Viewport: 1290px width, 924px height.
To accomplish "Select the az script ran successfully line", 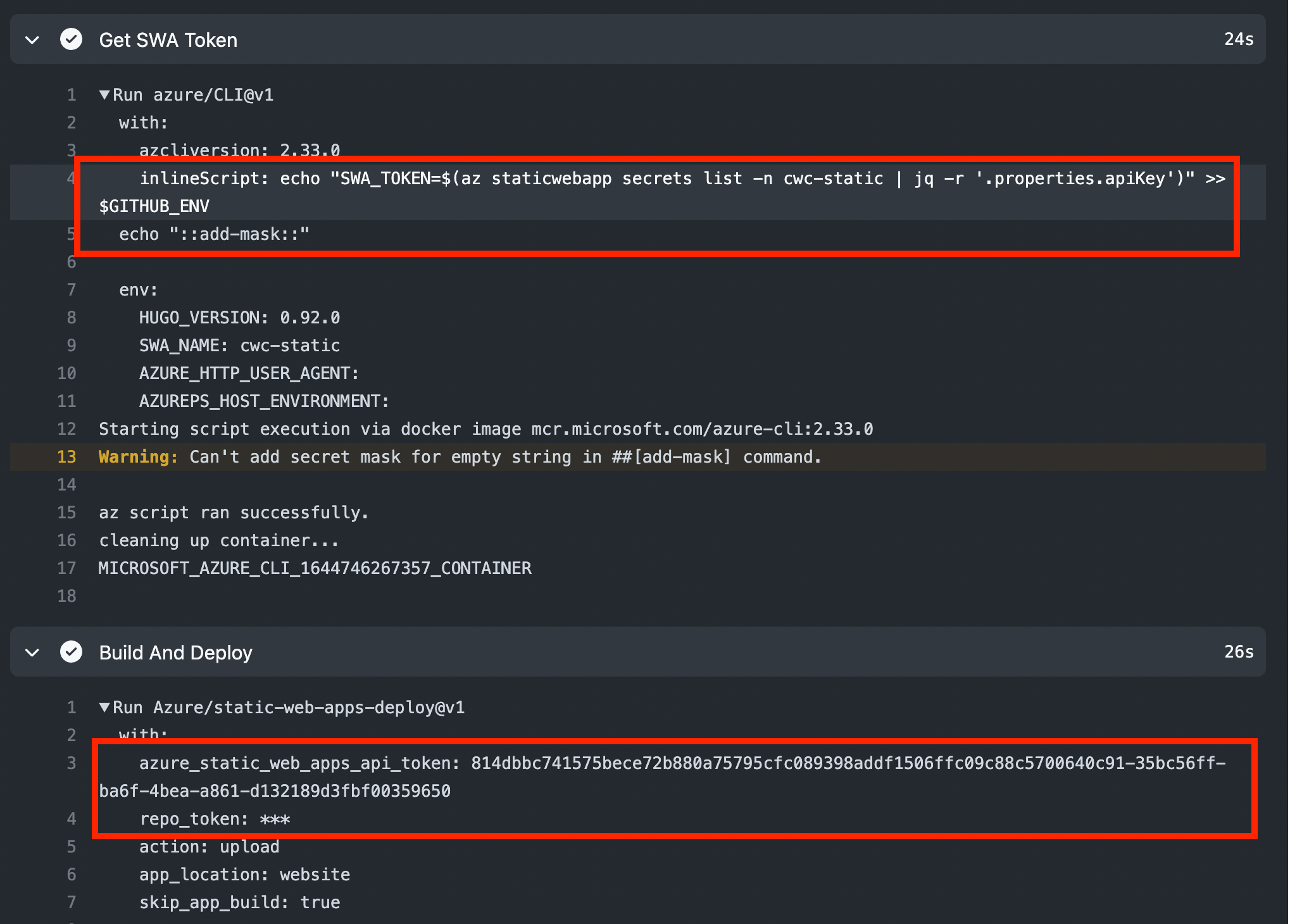I will click(234, 512).
